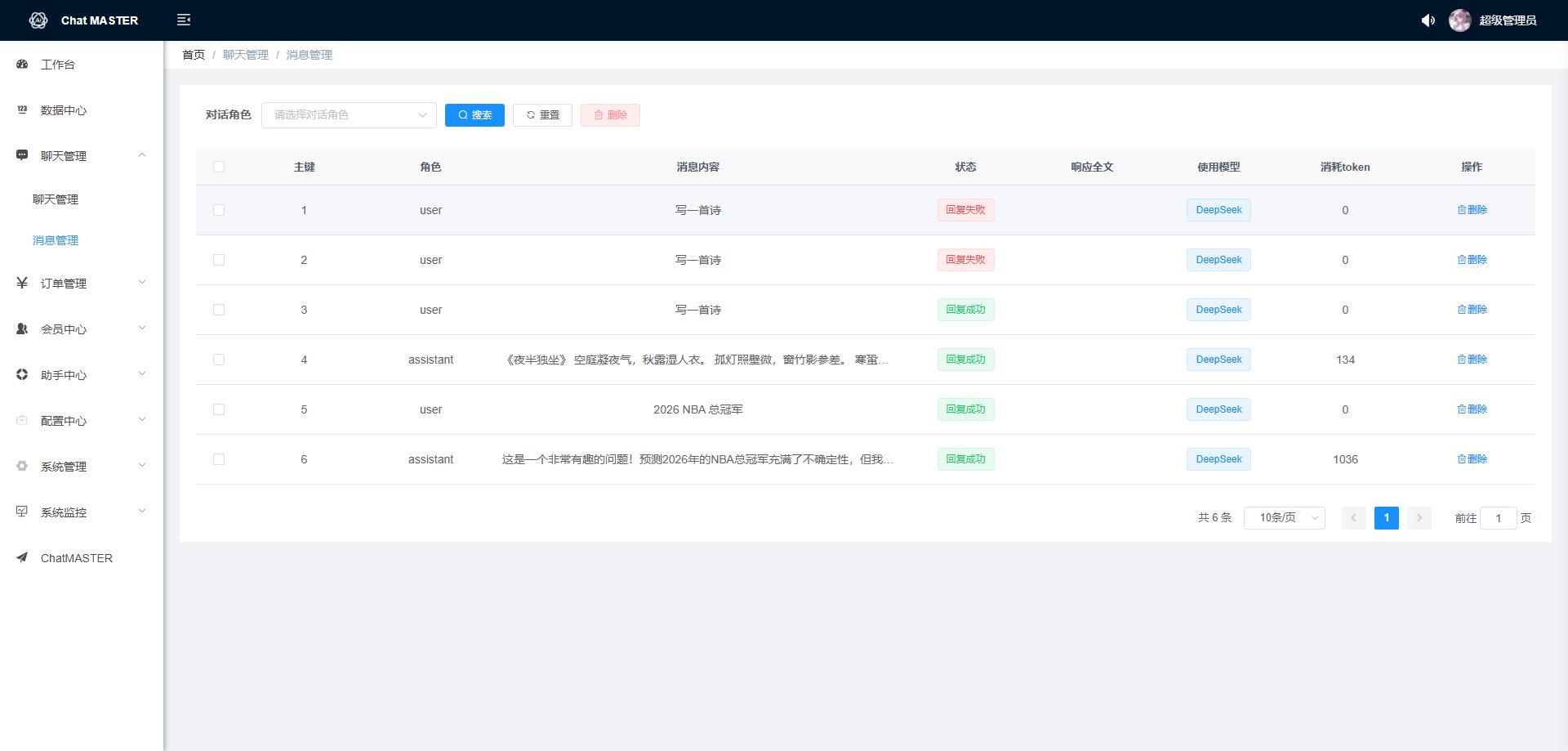Go to the next page arrow
The height and width of the screenshot is (751, 1568).
coord(1419,518)
